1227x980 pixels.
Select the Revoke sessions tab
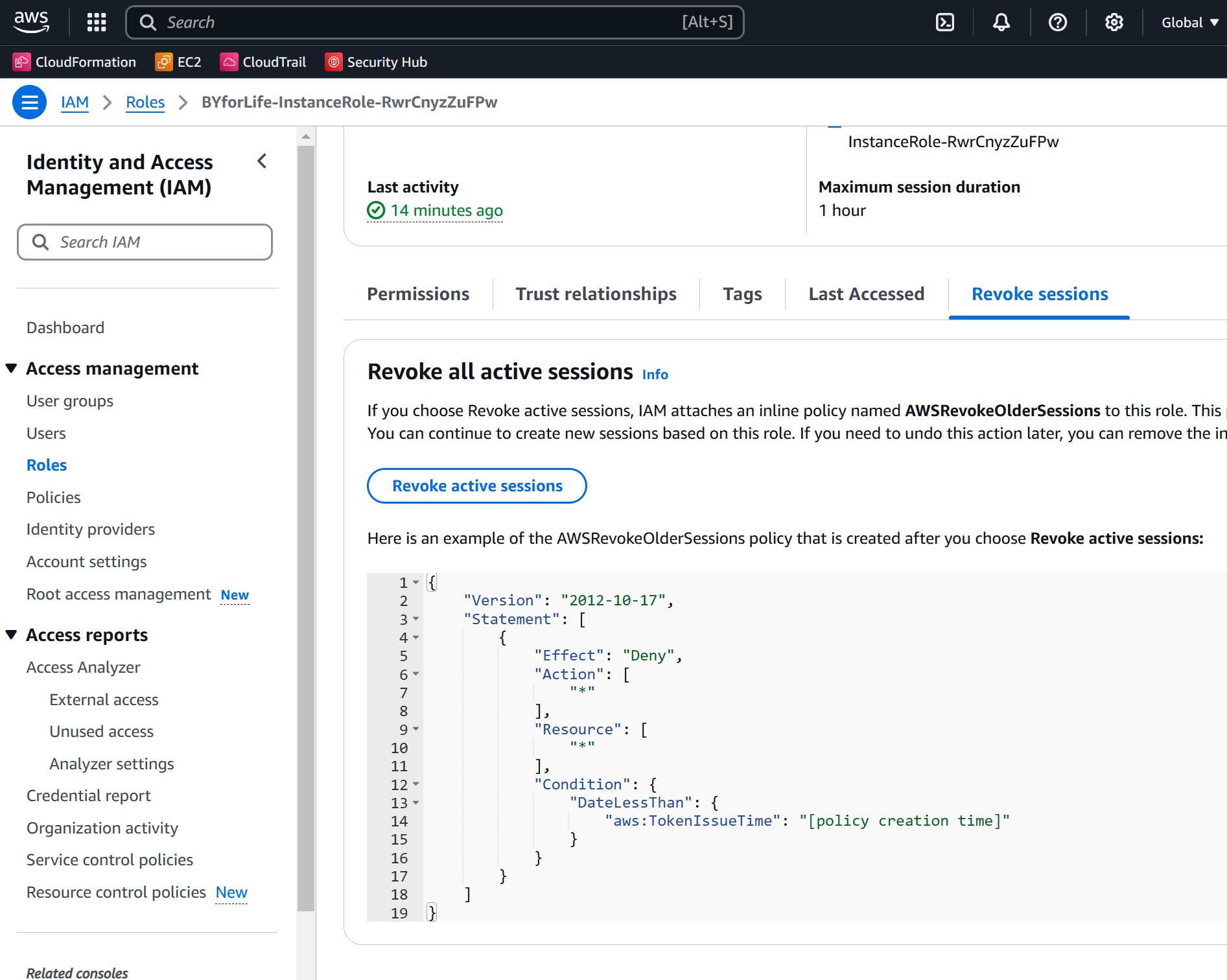1040,294
